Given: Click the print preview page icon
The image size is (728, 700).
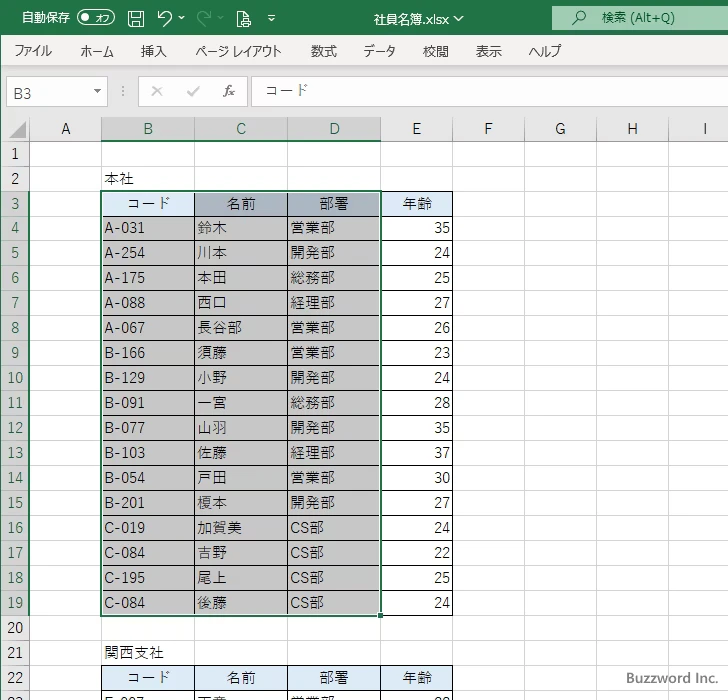Looking at the screenshot, I should click(x=243, y=19).
